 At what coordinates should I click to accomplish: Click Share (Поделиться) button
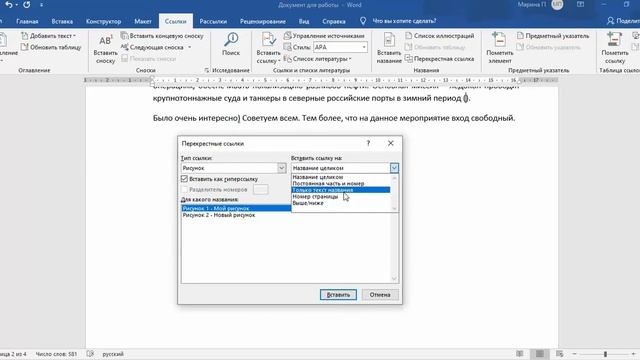pyautogui.click(x=623, y=21)
